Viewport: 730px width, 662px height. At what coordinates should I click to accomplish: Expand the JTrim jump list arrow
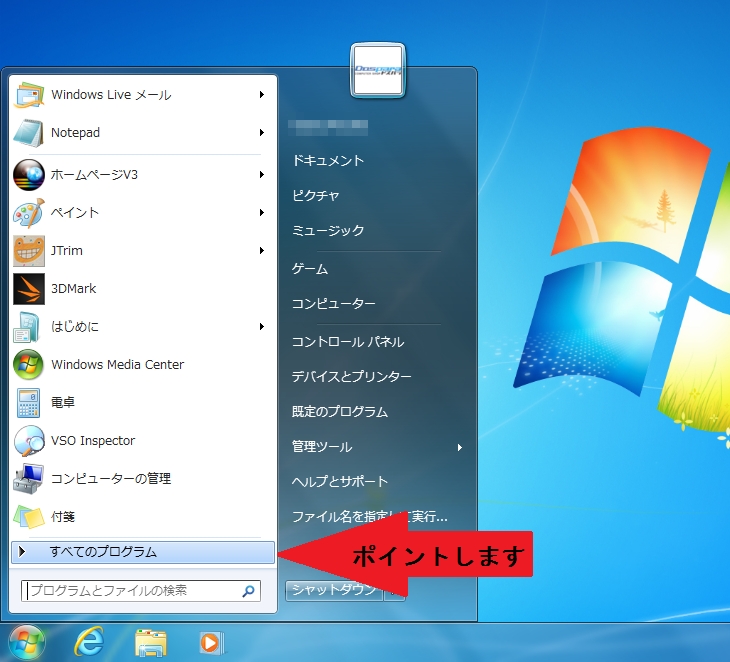pos(262,251)
